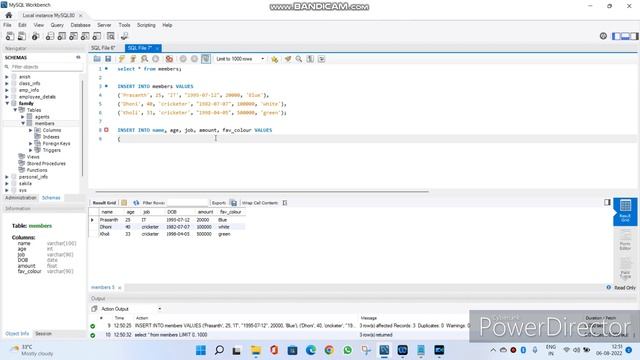Export recordset with the Export icon
This screenshot has width=640, height=360.
(x=233, y=202)
